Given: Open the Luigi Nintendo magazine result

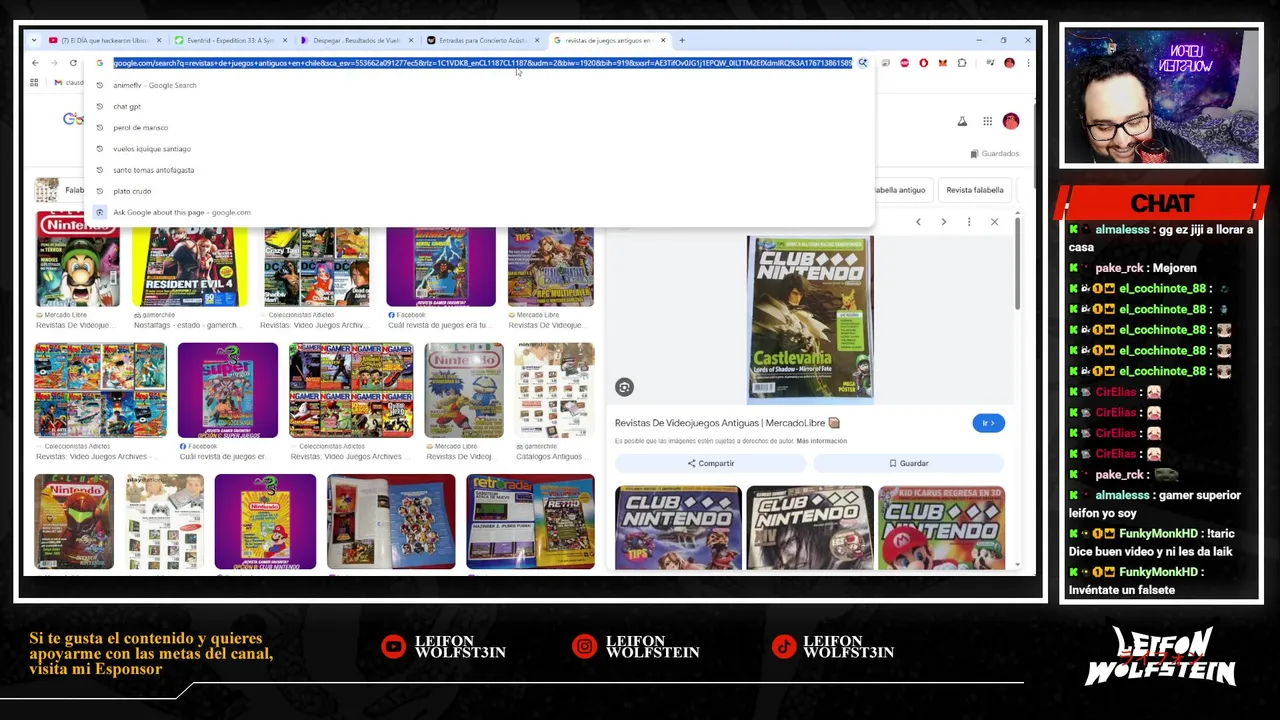Looking at the screenshot, I should tap(77, 259).
